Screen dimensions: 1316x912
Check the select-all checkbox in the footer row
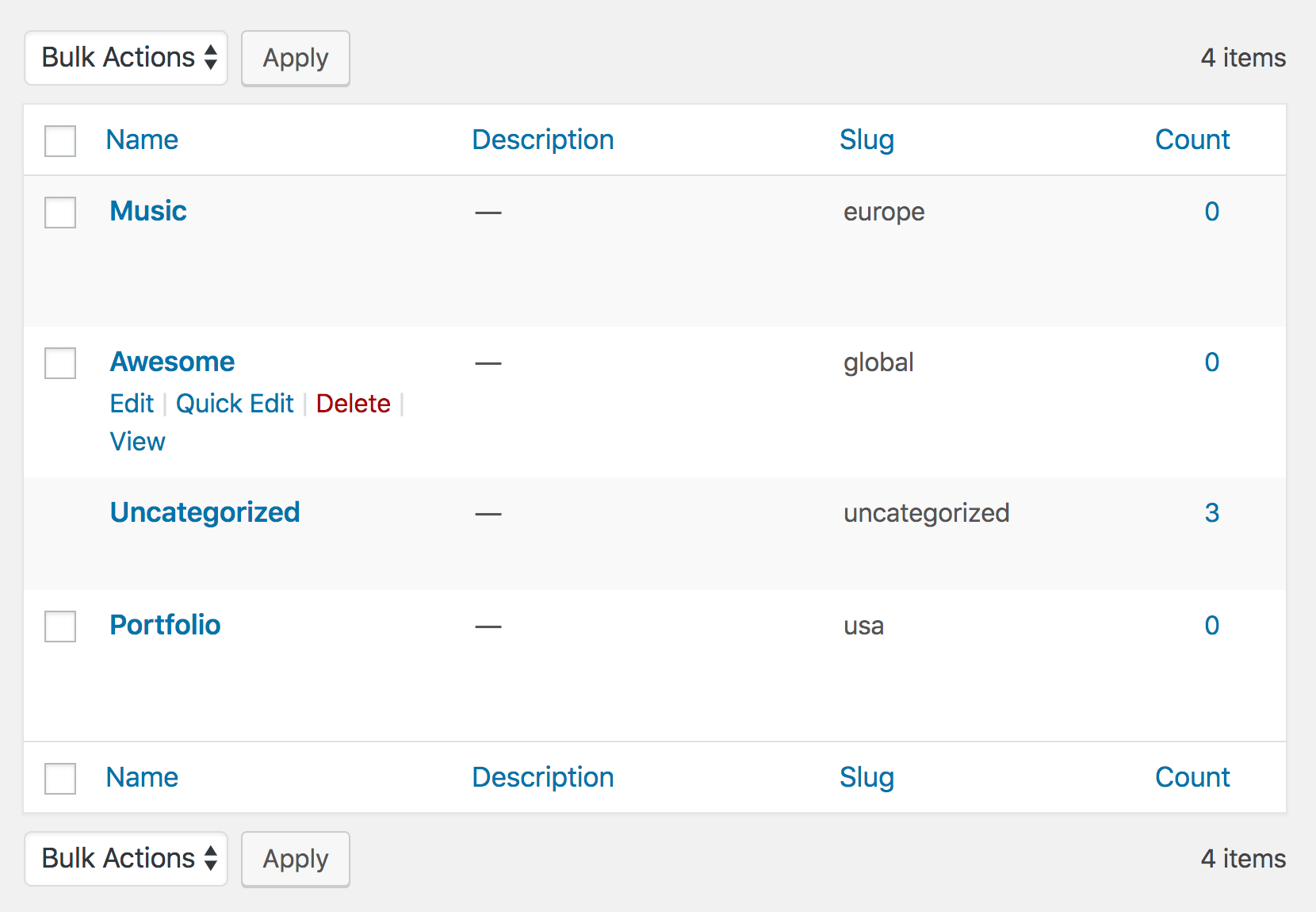click(x=59, y=778)
